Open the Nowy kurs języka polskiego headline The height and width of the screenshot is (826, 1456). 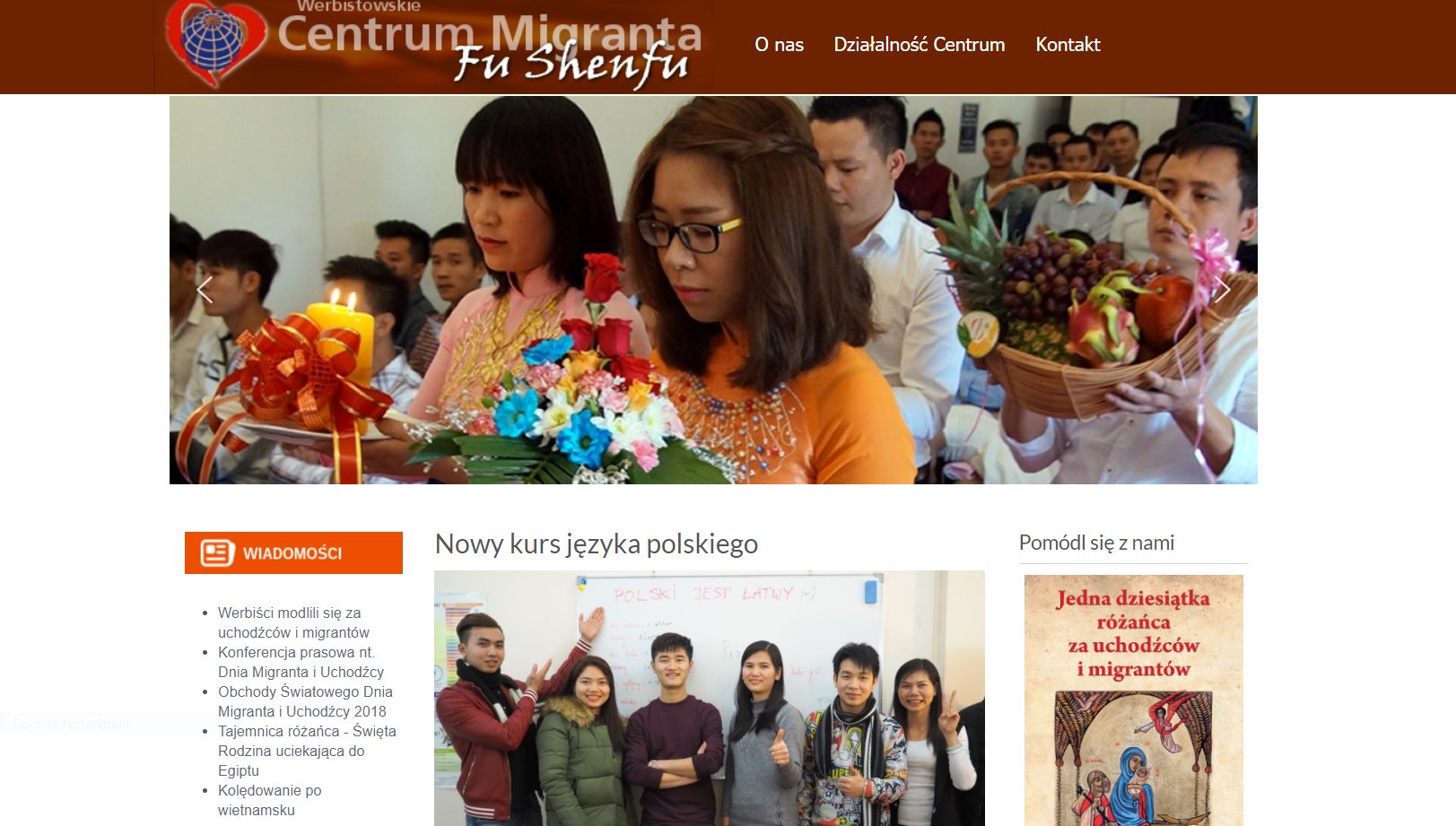tap(597, 543)
